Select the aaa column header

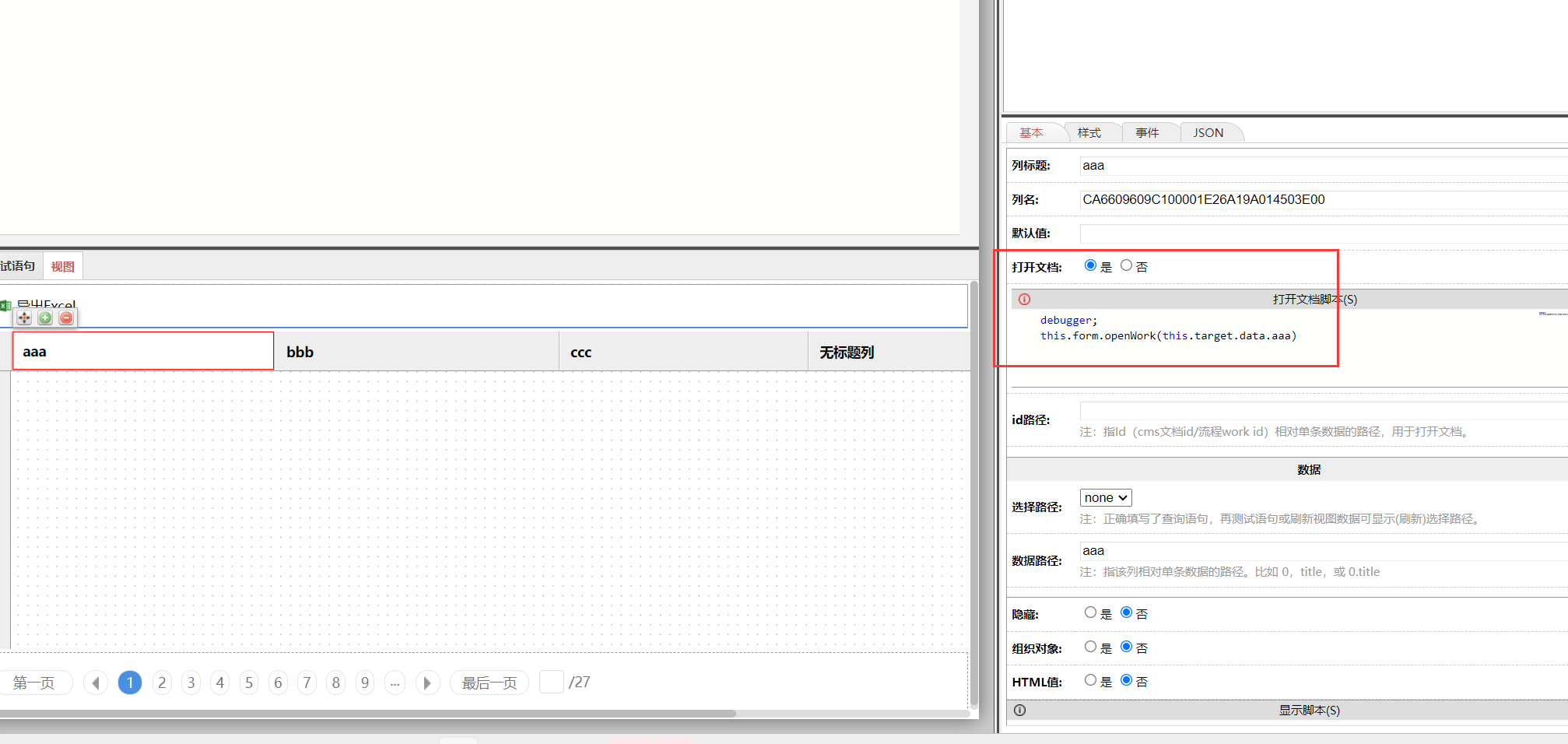coord(143,351)
